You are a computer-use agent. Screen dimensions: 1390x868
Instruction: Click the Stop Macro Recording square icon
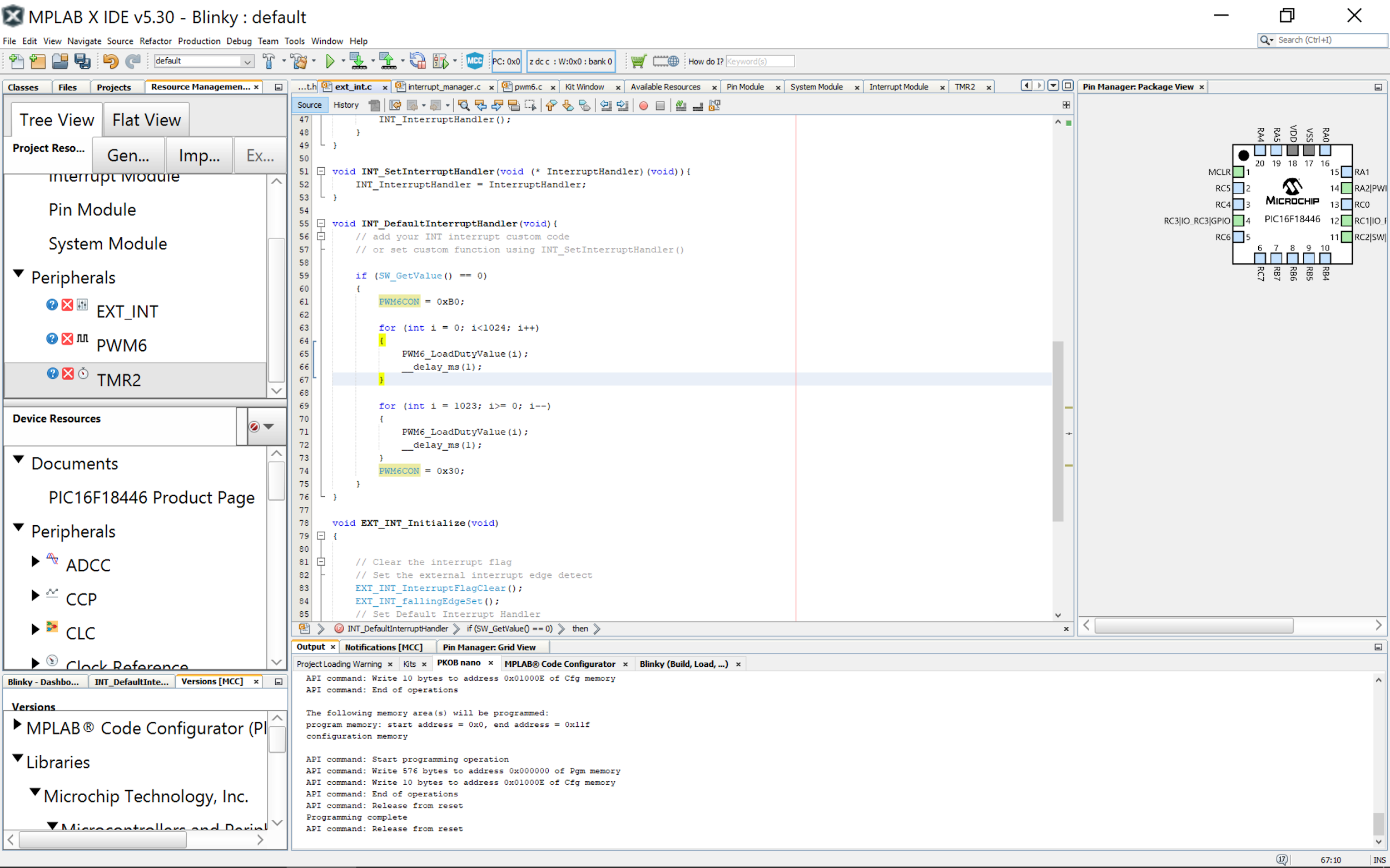[x=661, y=106]
